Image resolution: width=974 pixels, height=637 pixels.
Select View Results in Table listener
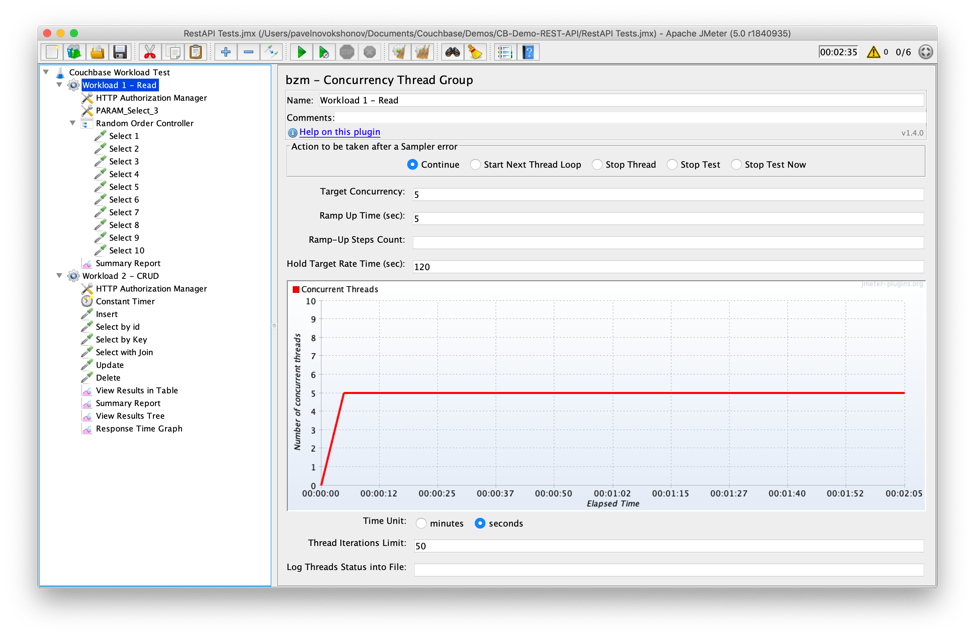(137, 390)
